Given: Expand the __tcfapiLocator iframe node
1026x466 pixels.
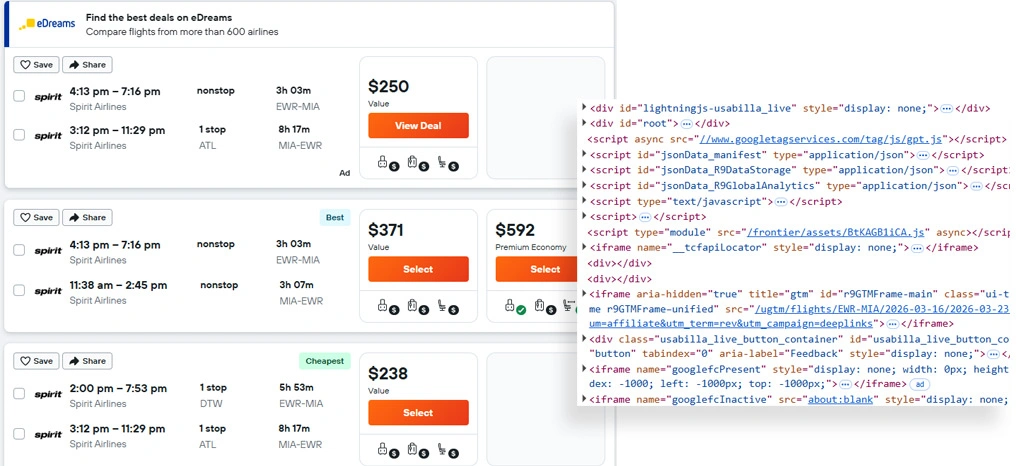Looking at the screenshot, I should [x=584, y=247].
